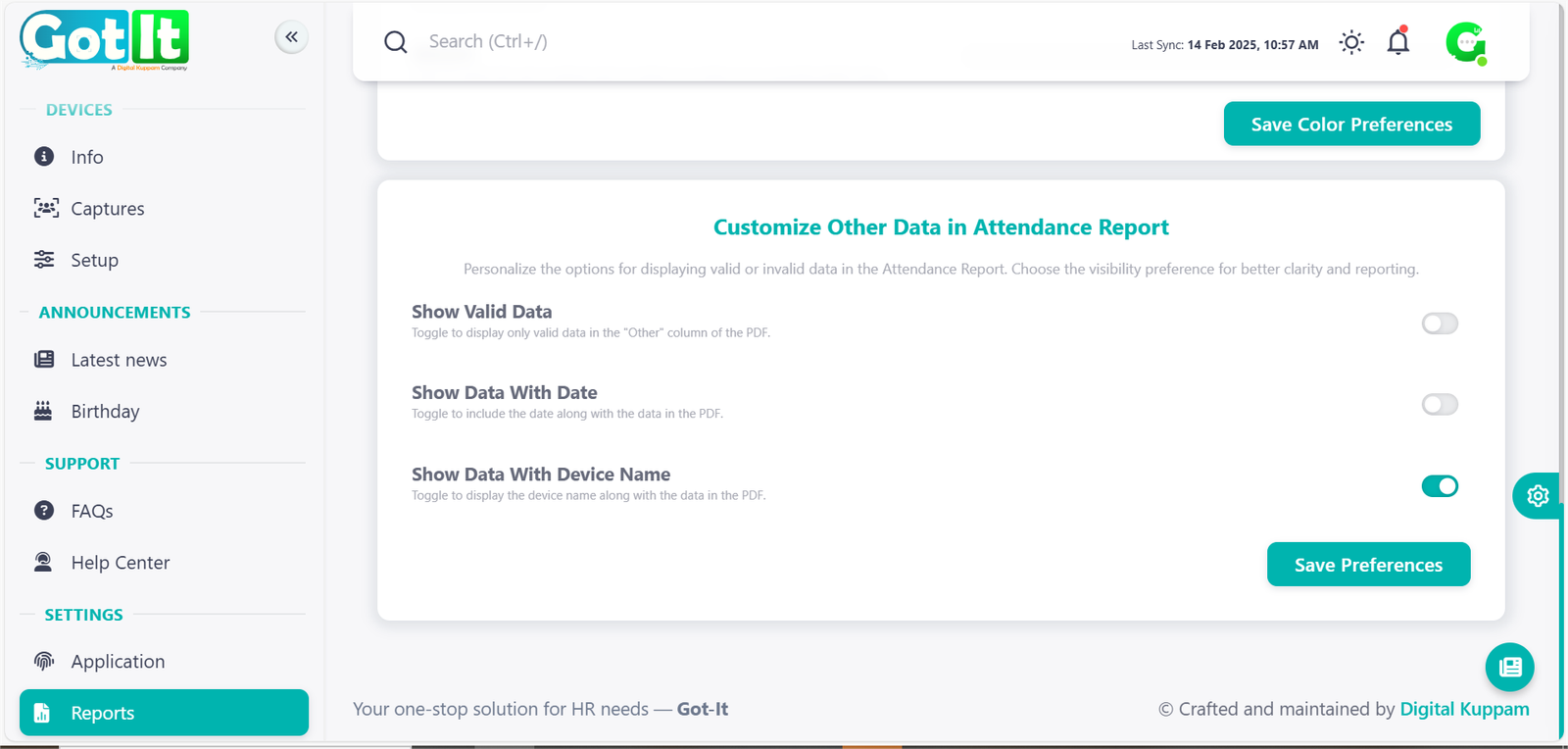Open the user profile avatar
This screenshot has height=749, width=1568.
pyautogui.click(x=1466, y=43)
